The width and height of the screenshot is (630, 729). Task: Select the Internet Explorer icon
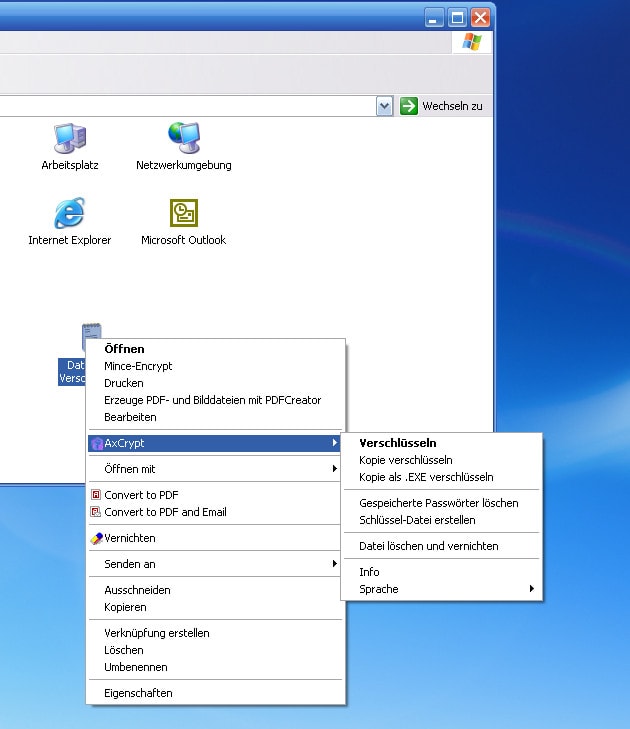[x=70, y=213]
